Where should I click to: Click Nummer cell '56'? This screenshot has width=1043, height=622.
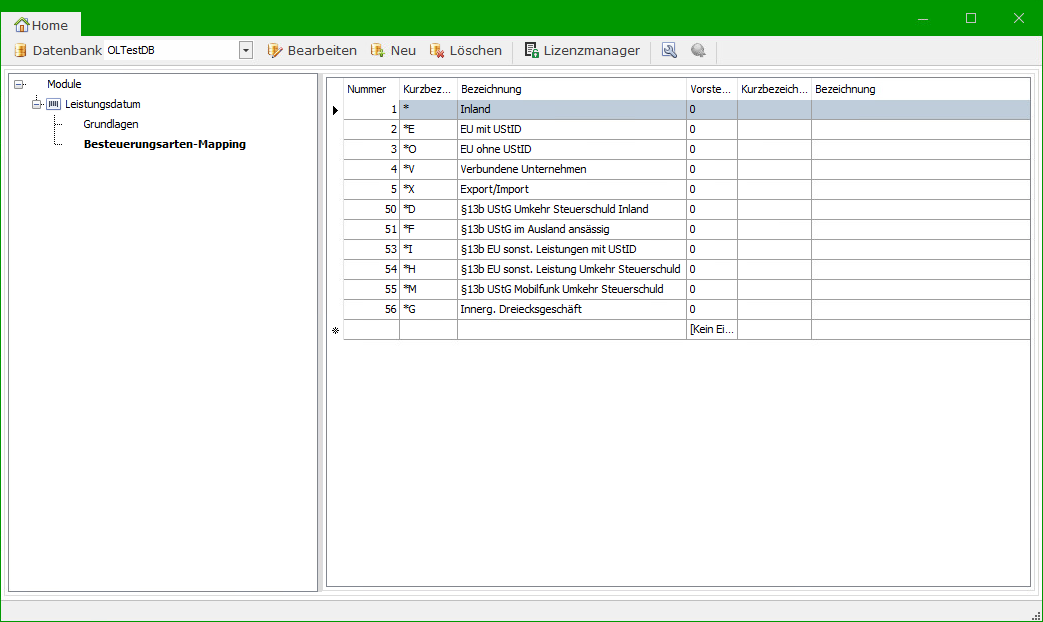pyautogui.click(x=371, y=309)
